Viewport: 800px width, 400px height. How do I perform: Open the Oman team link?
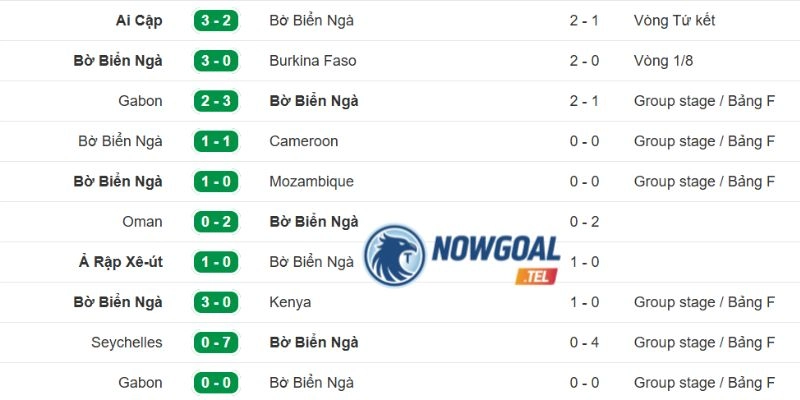click(142, 222)
